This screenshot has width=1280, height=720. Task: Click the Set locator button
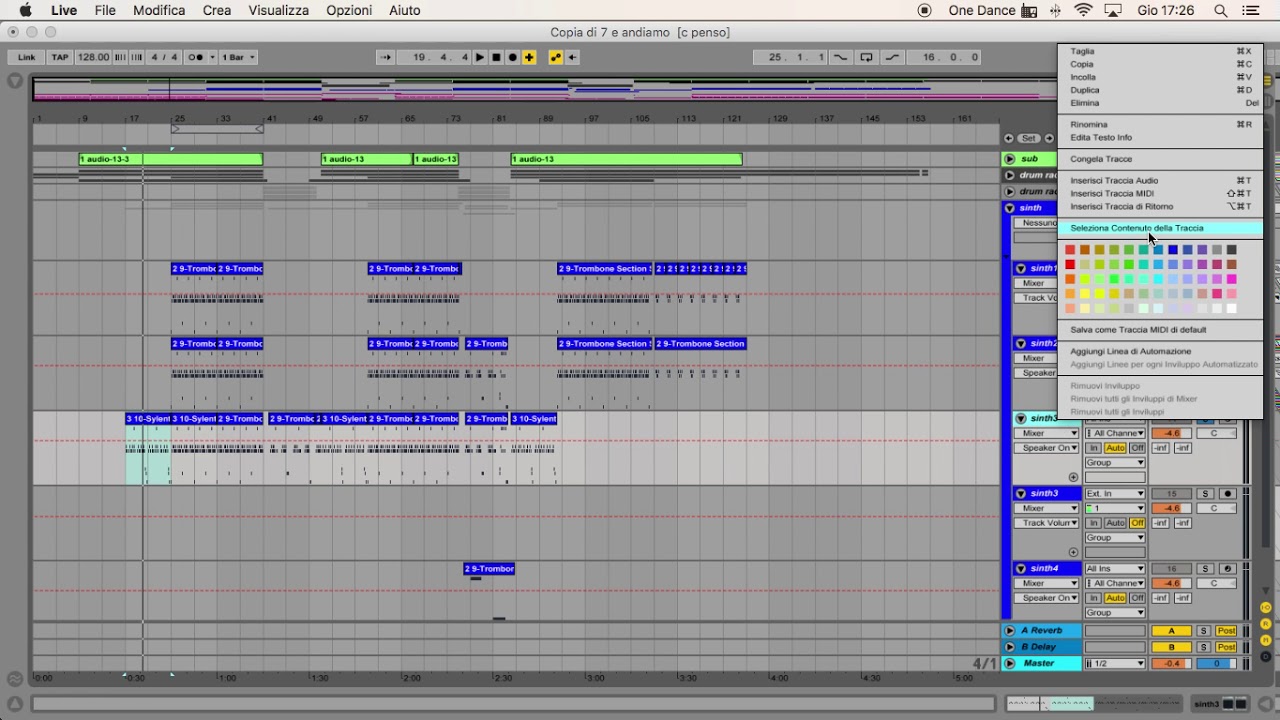click(1028, 138)
